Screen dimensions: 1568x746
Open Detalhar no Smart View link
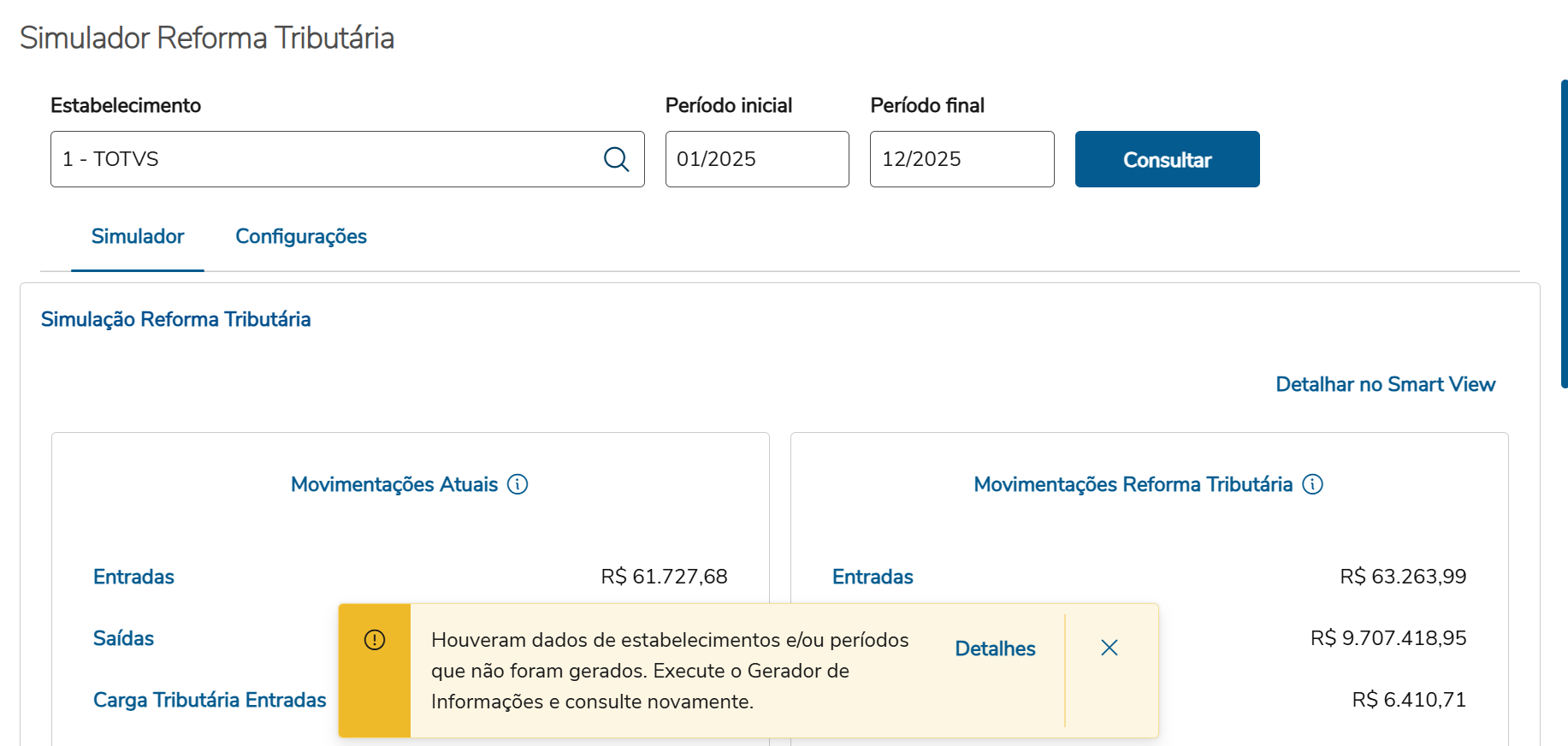[1385, 385]
